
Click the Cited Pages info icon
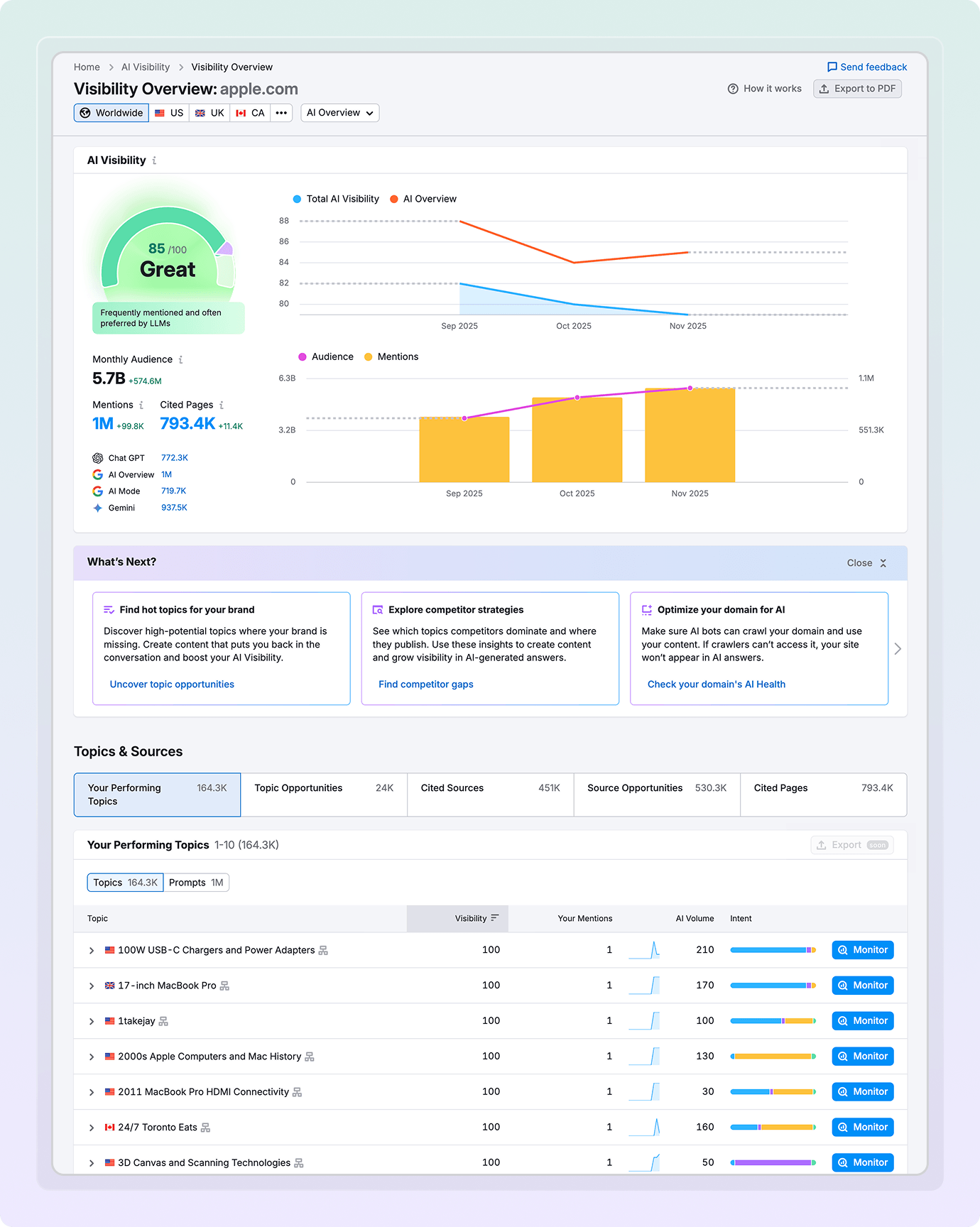222,405
